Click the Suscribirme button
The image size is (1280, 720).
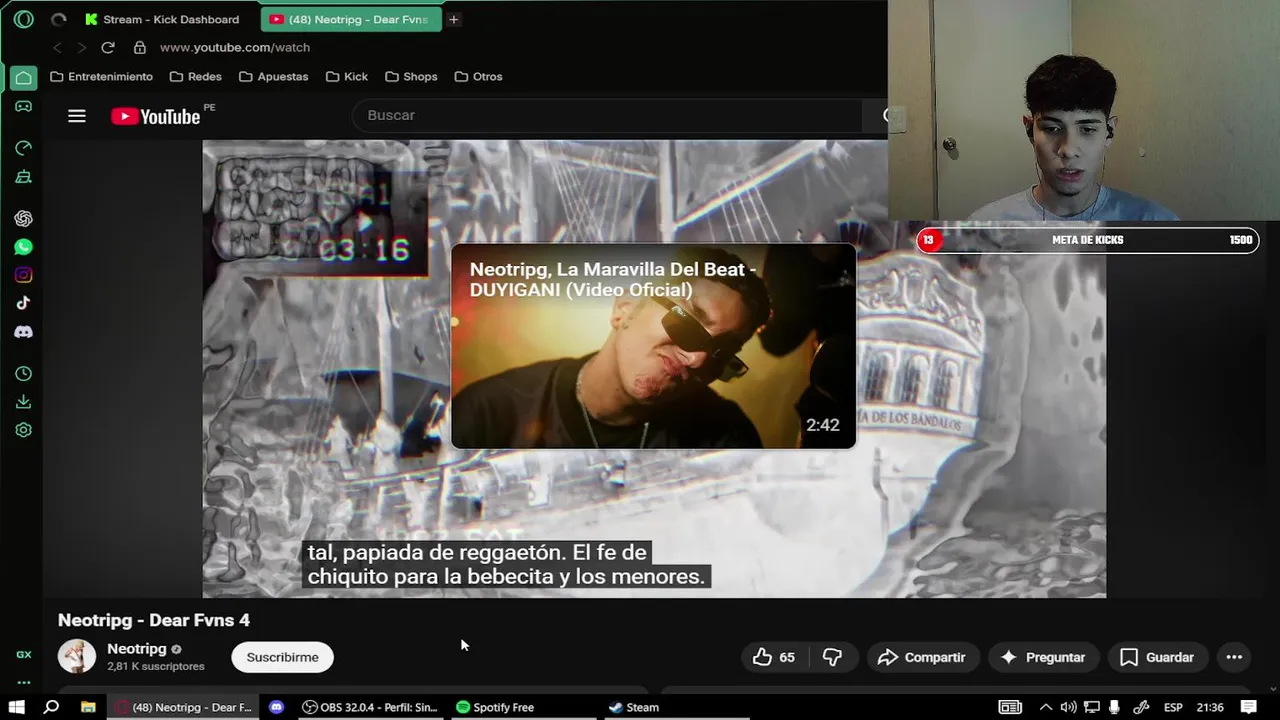point(282,657)
